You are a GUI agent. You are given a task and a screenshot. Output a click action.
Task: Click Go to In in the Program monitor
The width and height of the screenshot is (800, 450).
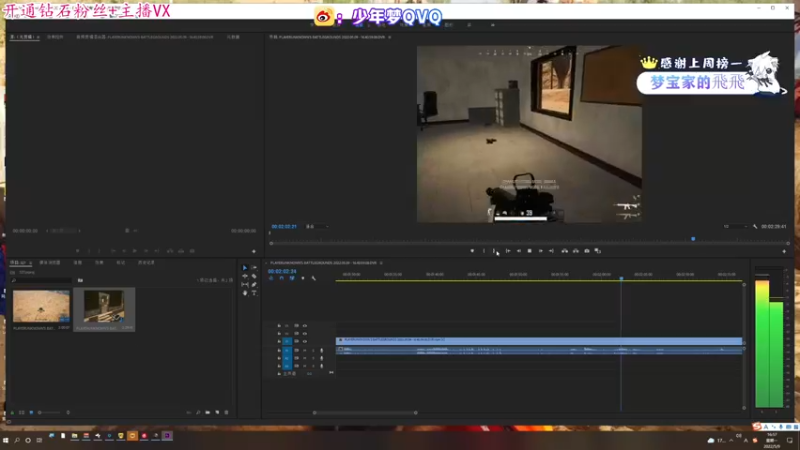click(508, 251)
